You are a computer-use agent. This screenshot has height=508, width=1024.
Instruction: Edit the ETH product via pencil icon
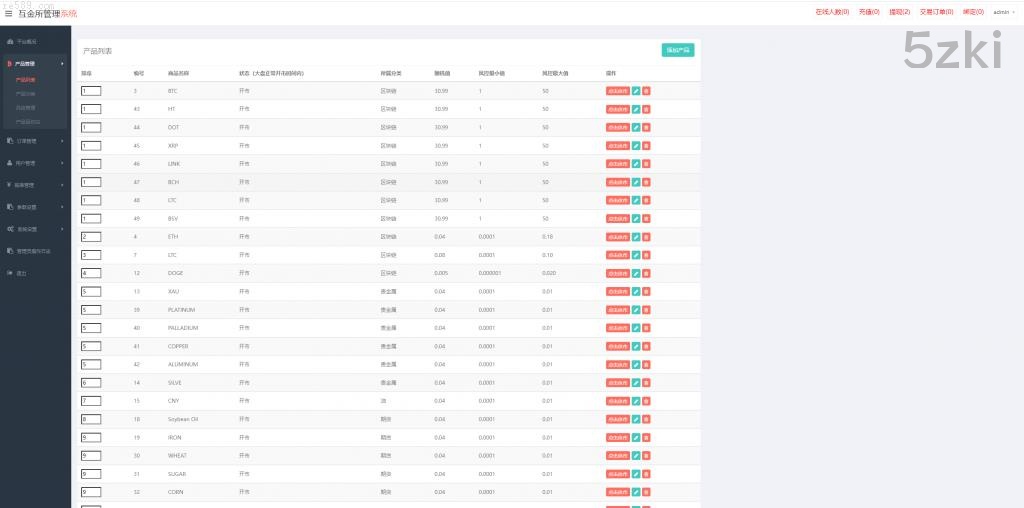click(636, 237)
